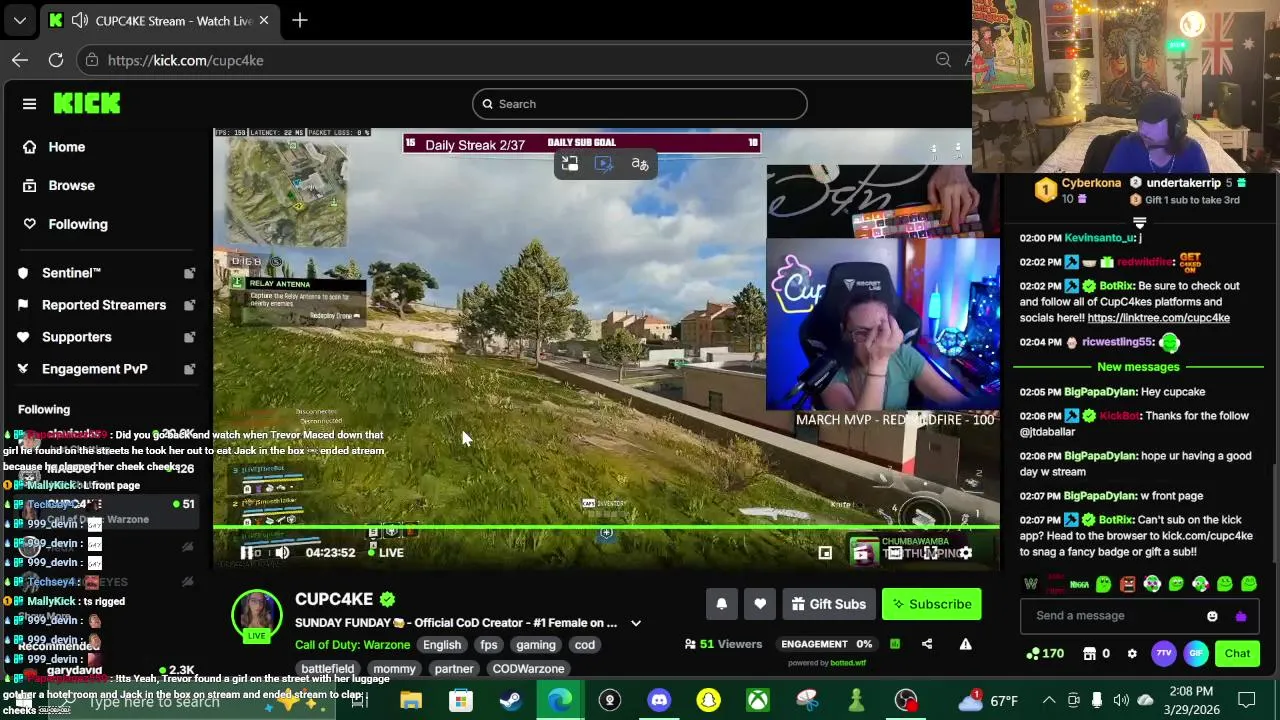Open channel points 170 balance
The height and width of the screenshot is (720, 1280).
[x=1046, y=654]
